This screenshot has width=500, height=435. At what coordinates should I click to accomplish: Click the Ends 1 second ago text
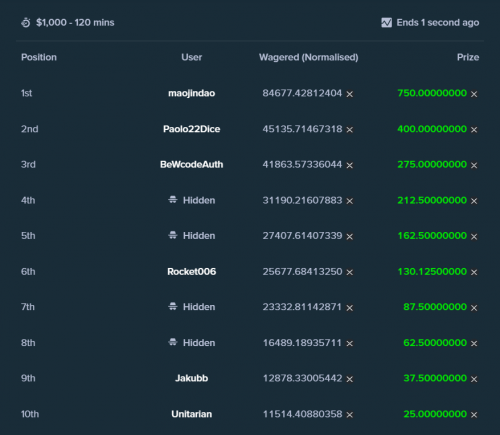pyautogui.click(x=438, y=23)
